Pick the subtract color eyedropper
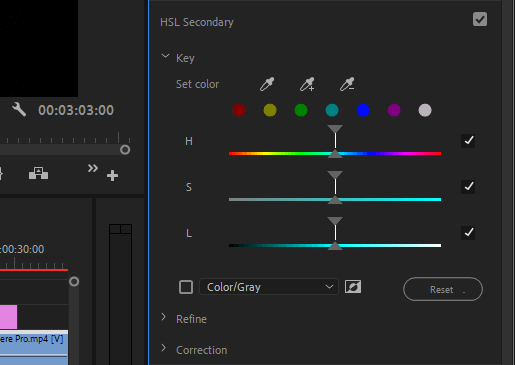 click(347, 84)
